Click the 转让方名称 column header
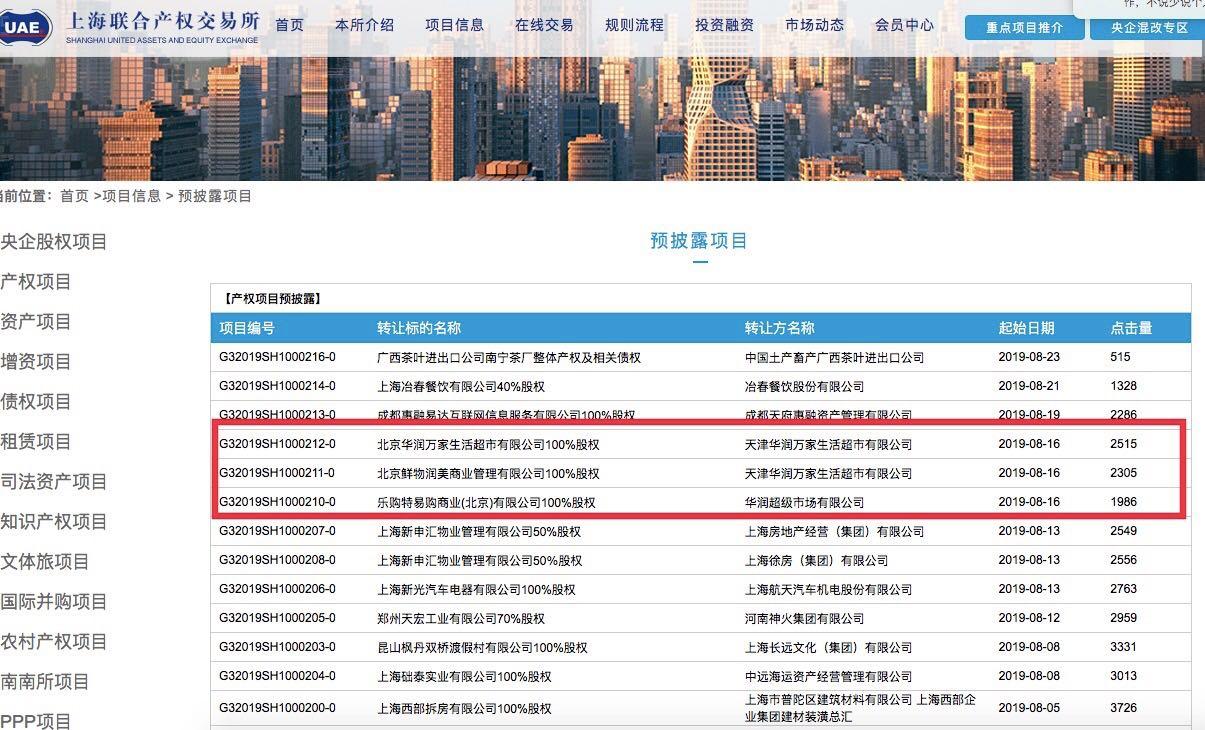The image size is (1205, 730). [x=779, y=328]
